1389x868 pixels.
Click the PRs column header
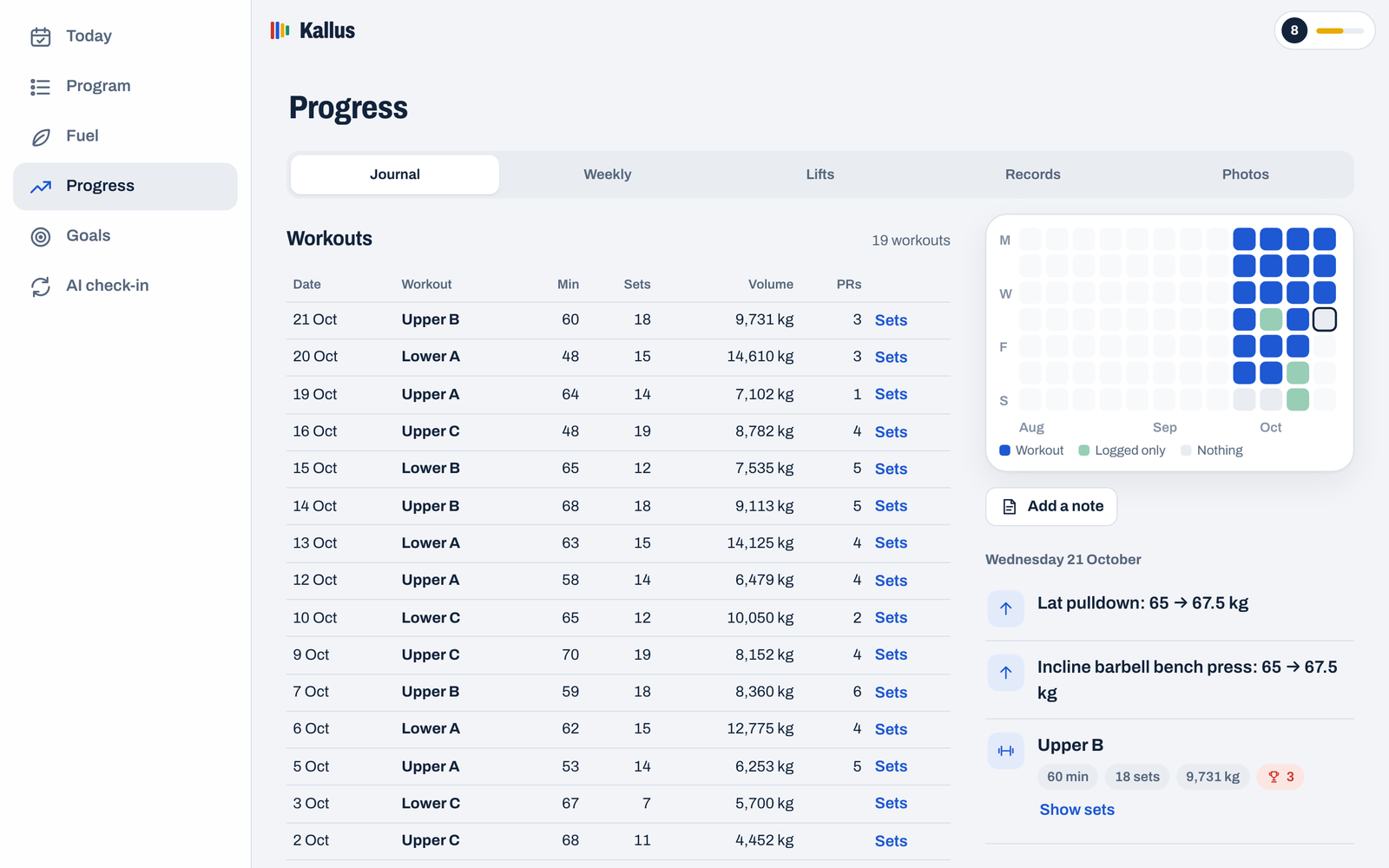click(x=849, y=285)
